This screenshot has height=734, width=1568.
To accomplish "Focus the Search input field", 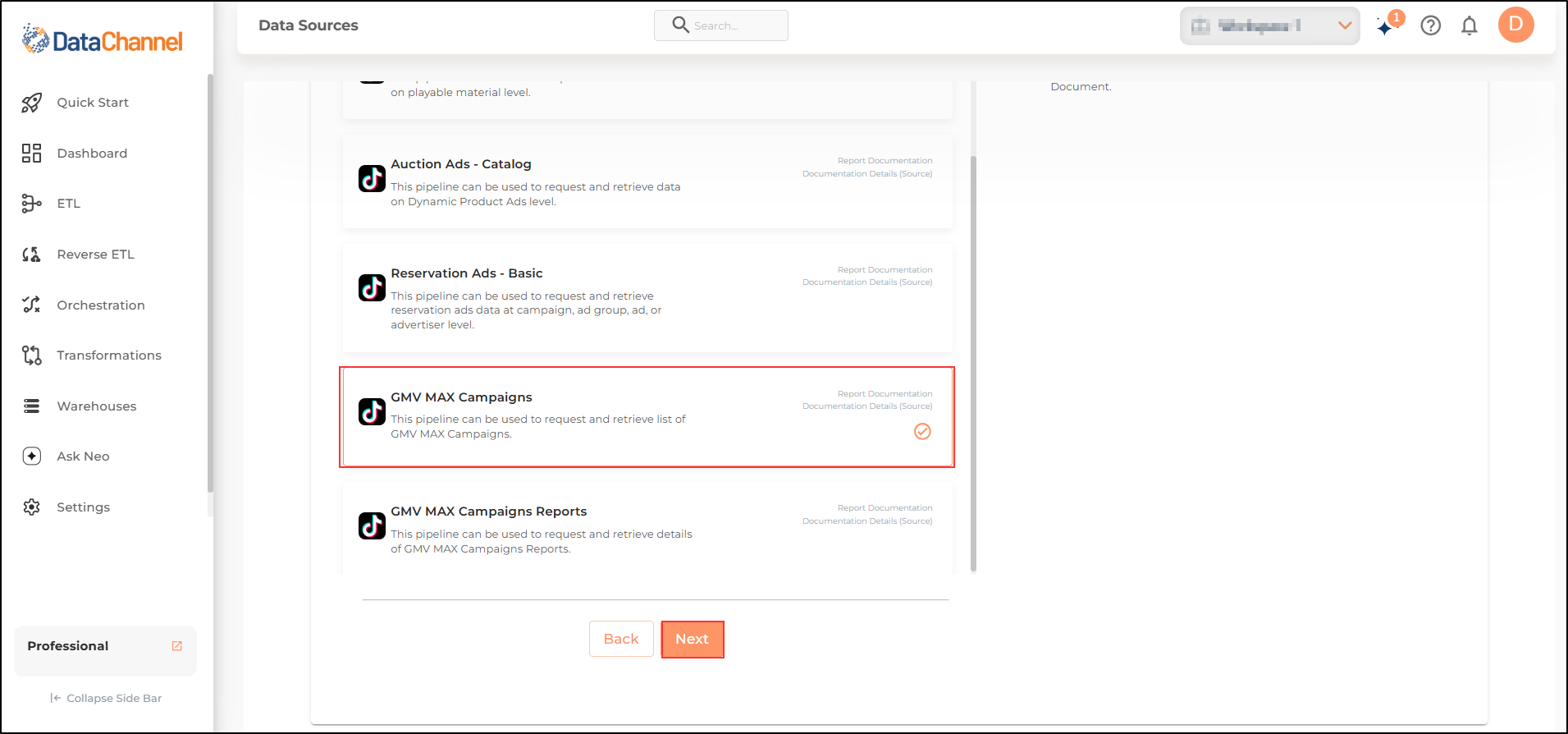I will tap(721, 25).
